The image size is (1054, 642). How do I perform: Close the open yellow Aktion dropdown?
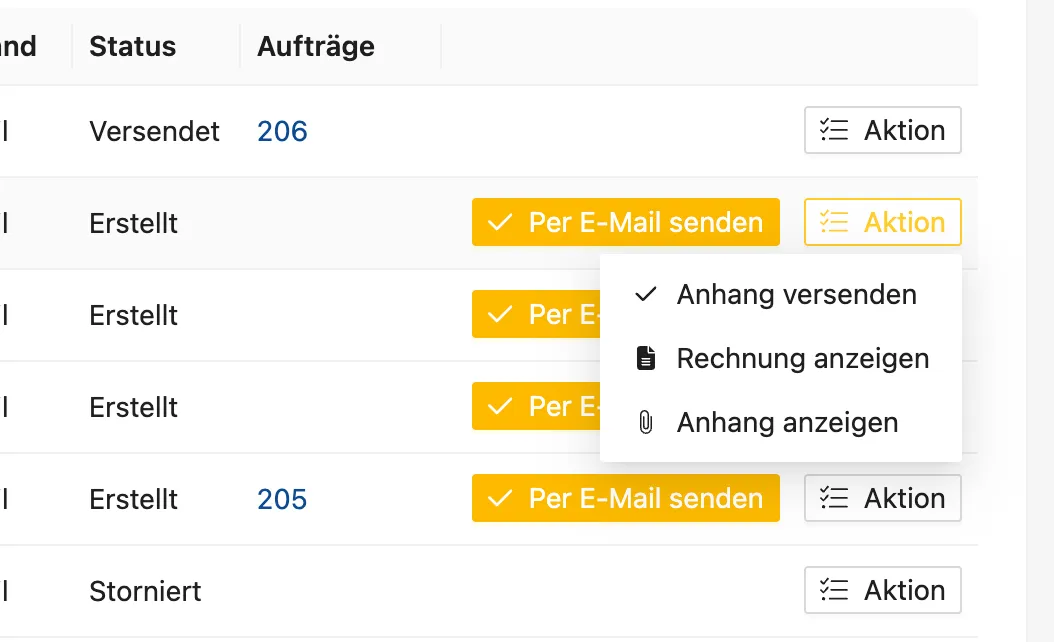coord(883,223)
